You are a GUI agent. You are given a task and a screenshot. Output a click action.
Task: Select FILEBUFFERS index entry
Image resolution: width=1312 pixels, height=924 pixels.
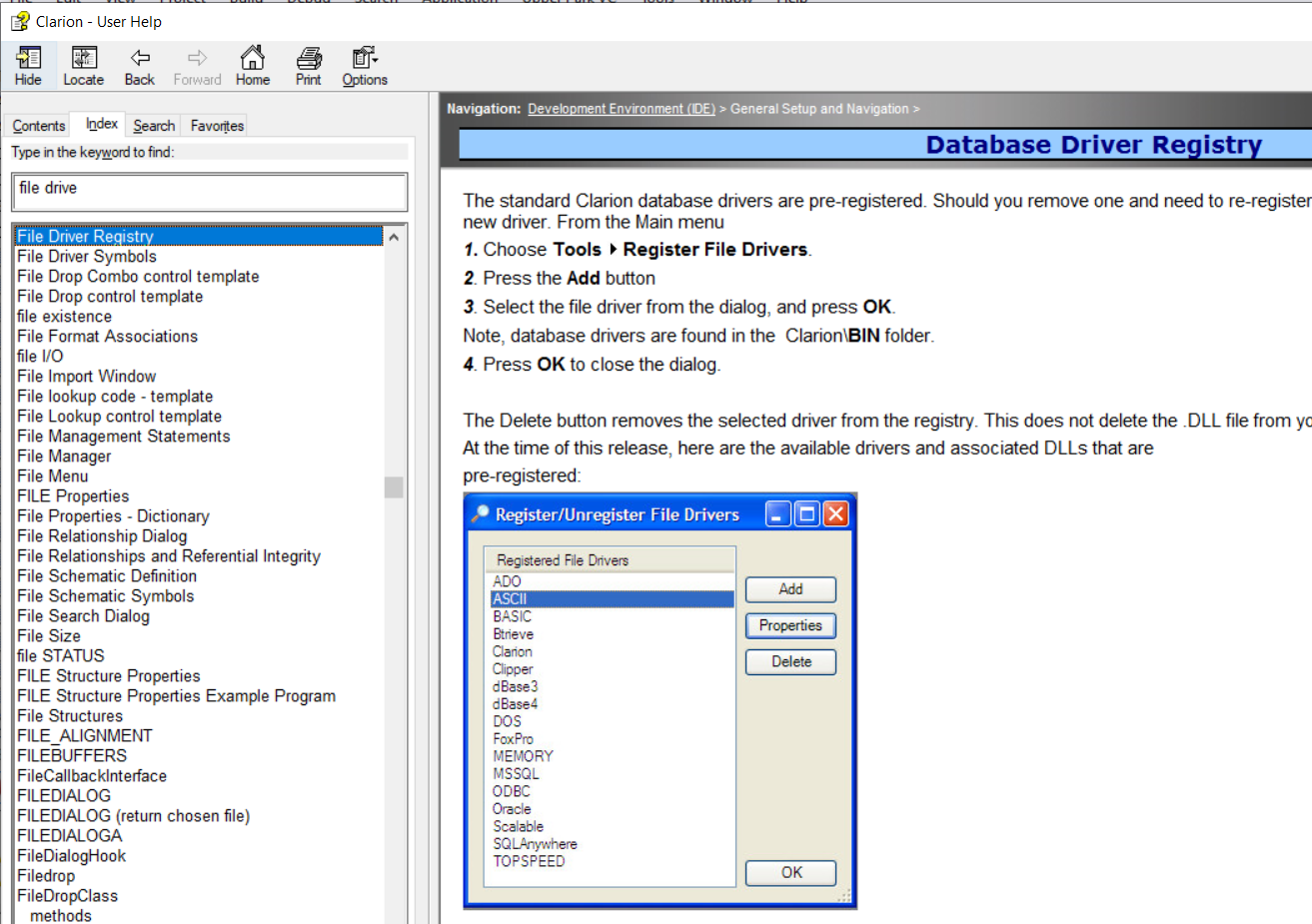click(x=72, y=756)
